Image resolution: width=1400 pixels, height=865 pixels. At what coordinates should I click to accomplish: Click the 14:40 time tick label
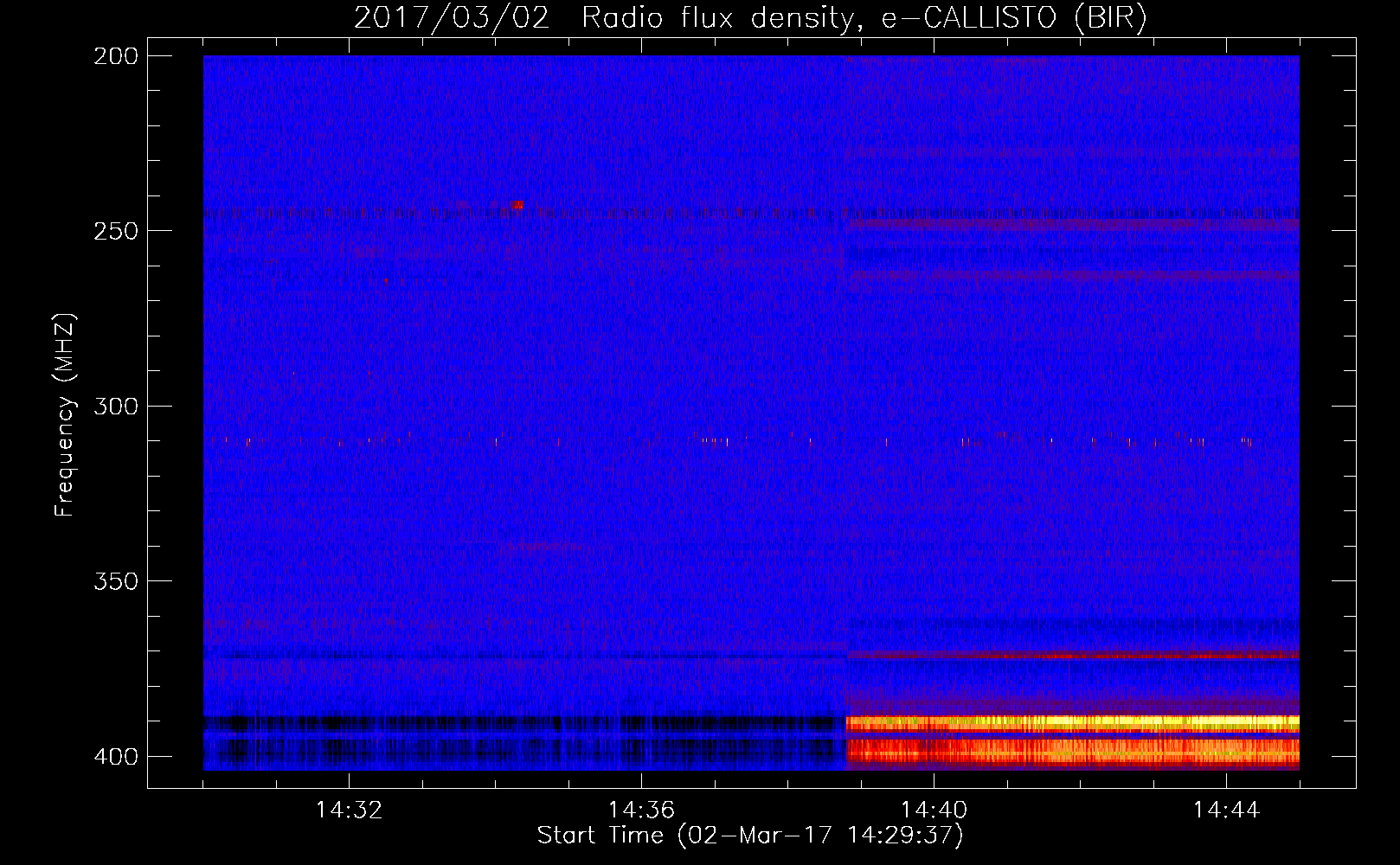[x=934, y=811]
